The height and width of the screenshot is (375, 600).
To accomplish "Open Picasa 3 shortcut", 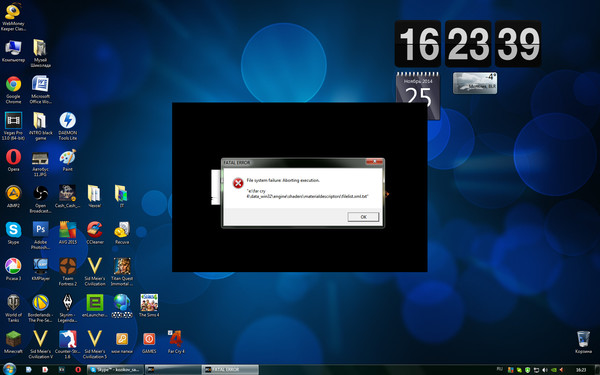I will coord(13,269).
